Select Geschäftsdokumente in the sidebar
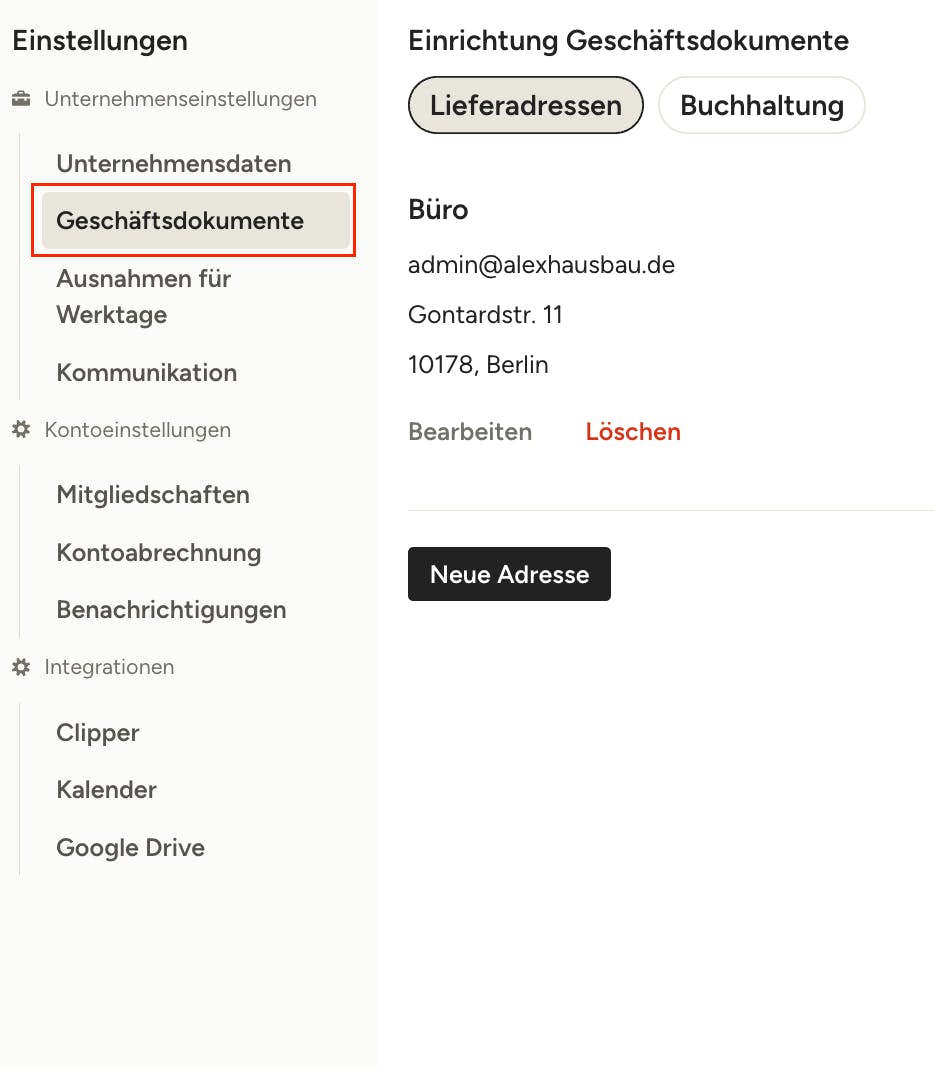Image resolution: width=934 pixels, height=1068 pixels. 196,221
